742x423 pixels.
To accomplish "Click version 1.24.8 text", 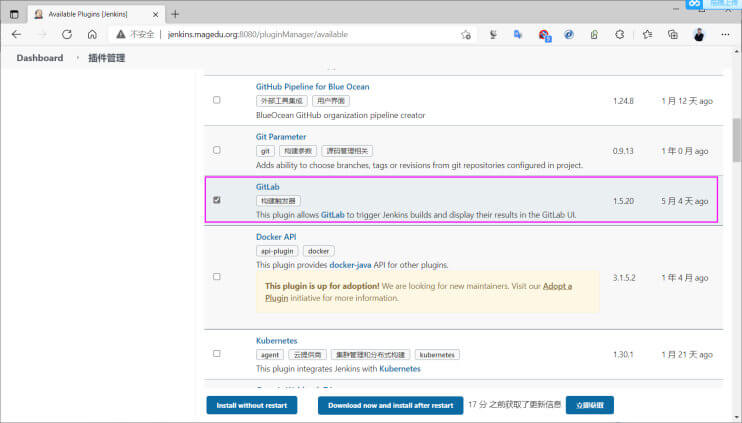I will [x=623, y=101].
